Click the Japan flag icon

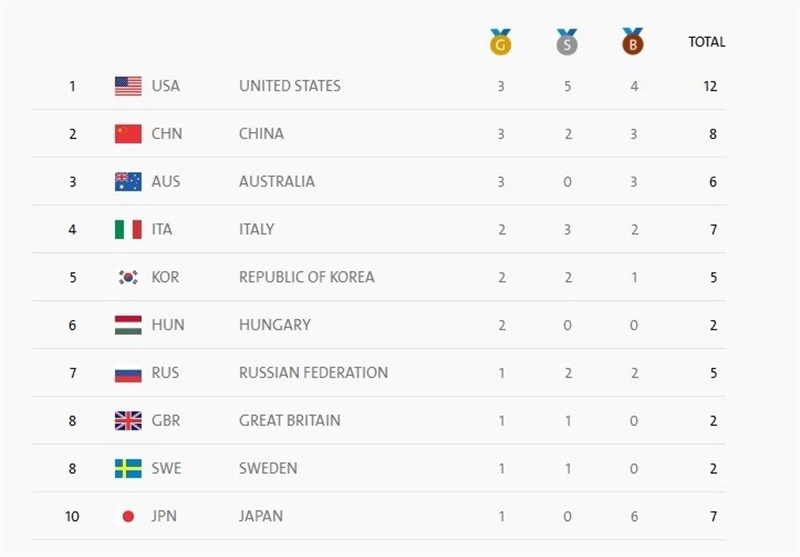[128, 517]
